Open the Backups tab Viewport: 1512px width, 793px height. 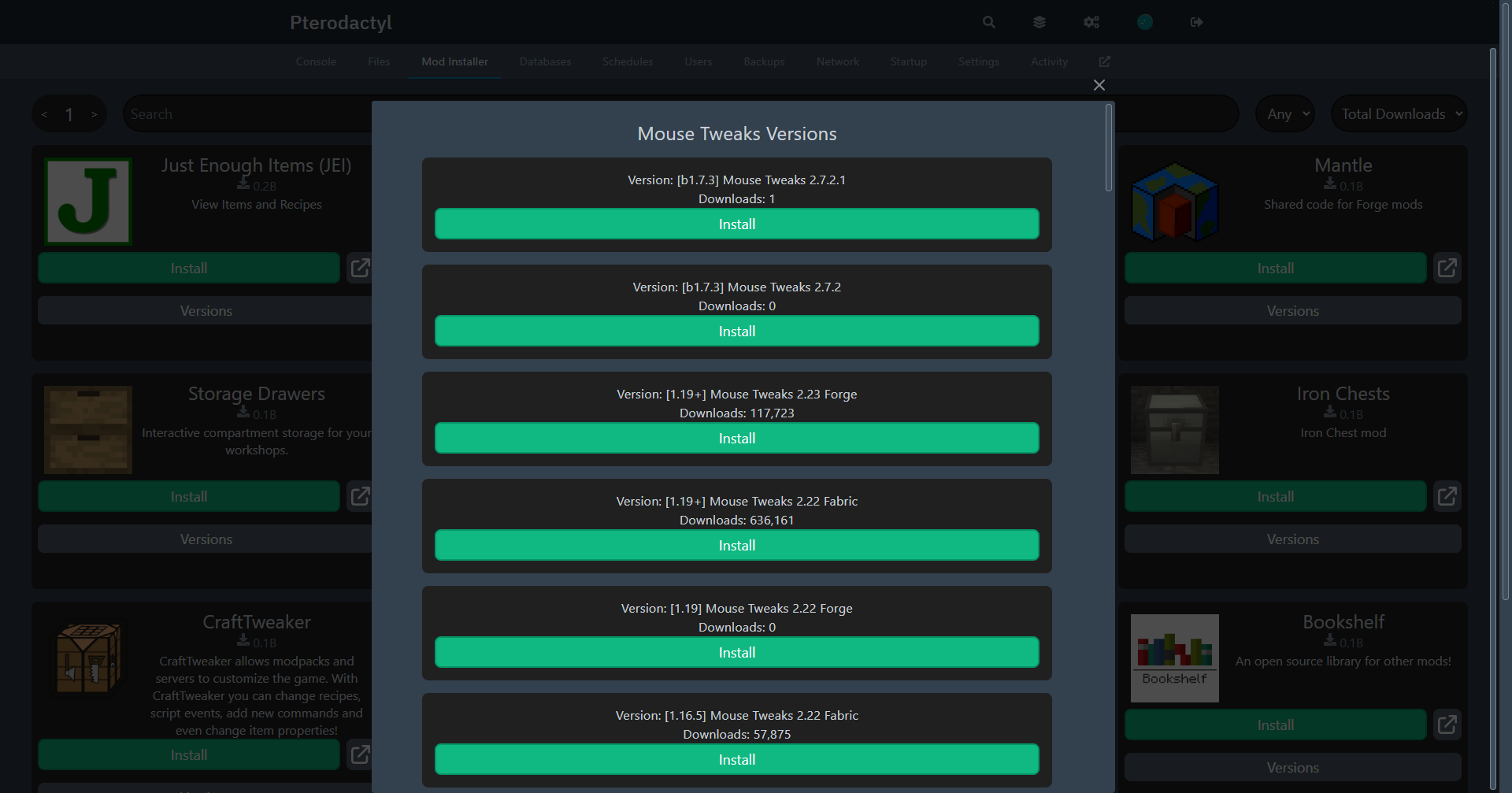tap(764, 61)
